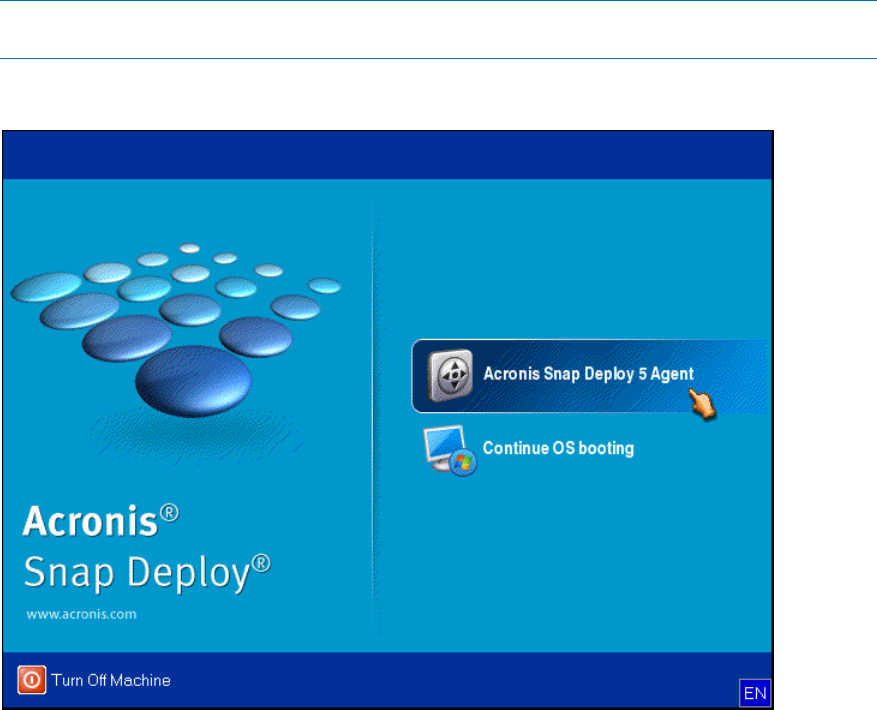Click the dark blue header bar
Viewport: 877px width, 710px height.
pyautogui.click(x=388, y=155)
